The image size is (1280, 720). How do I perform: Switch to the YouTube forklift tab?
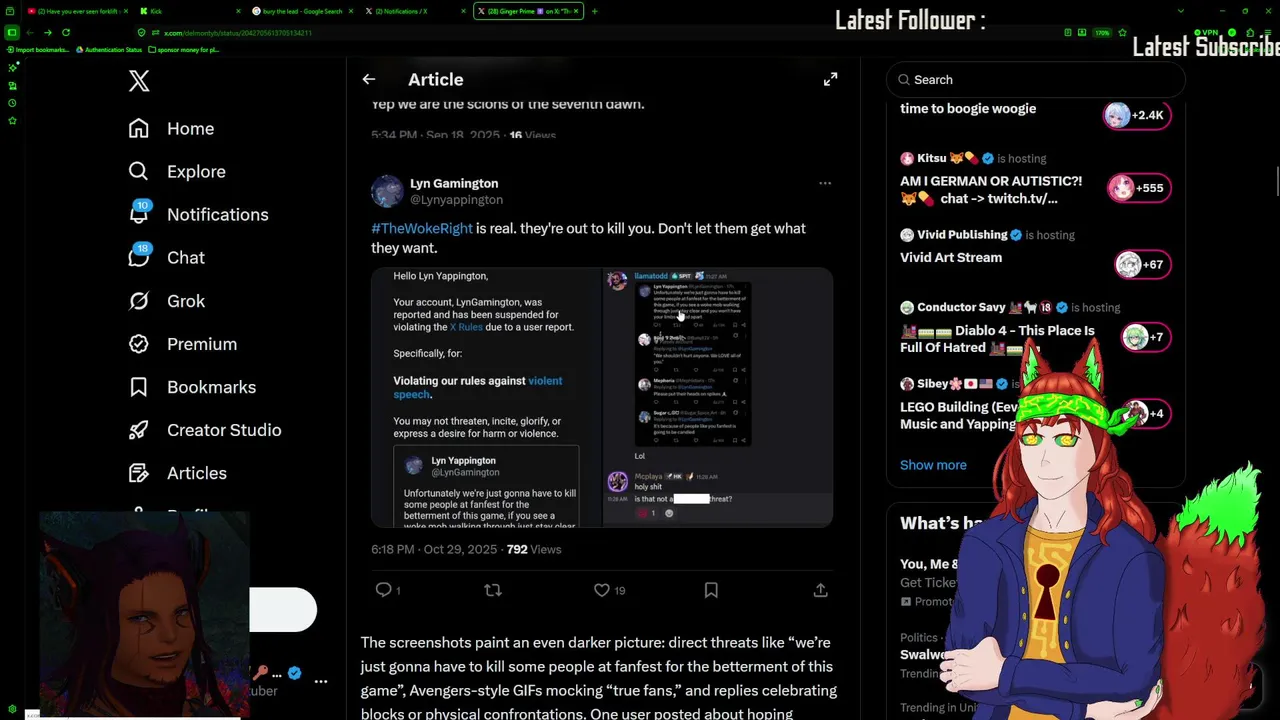(78, 11)
